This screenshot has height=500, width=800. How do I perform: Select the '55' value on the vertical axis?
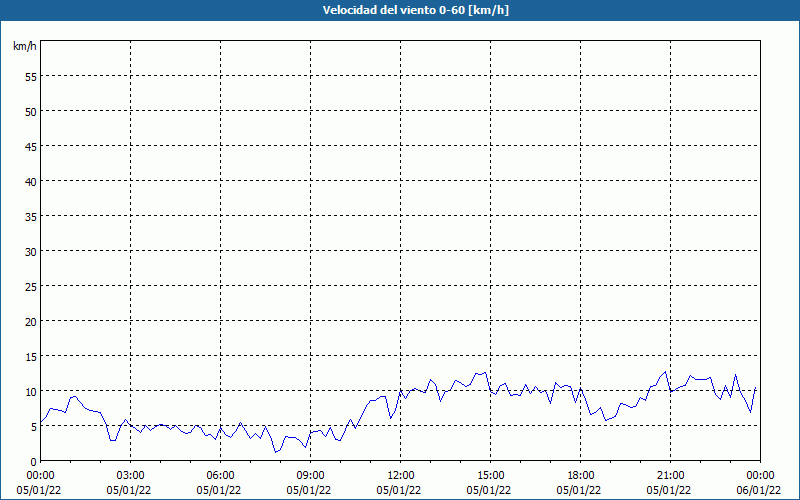[x=31, y=77]
